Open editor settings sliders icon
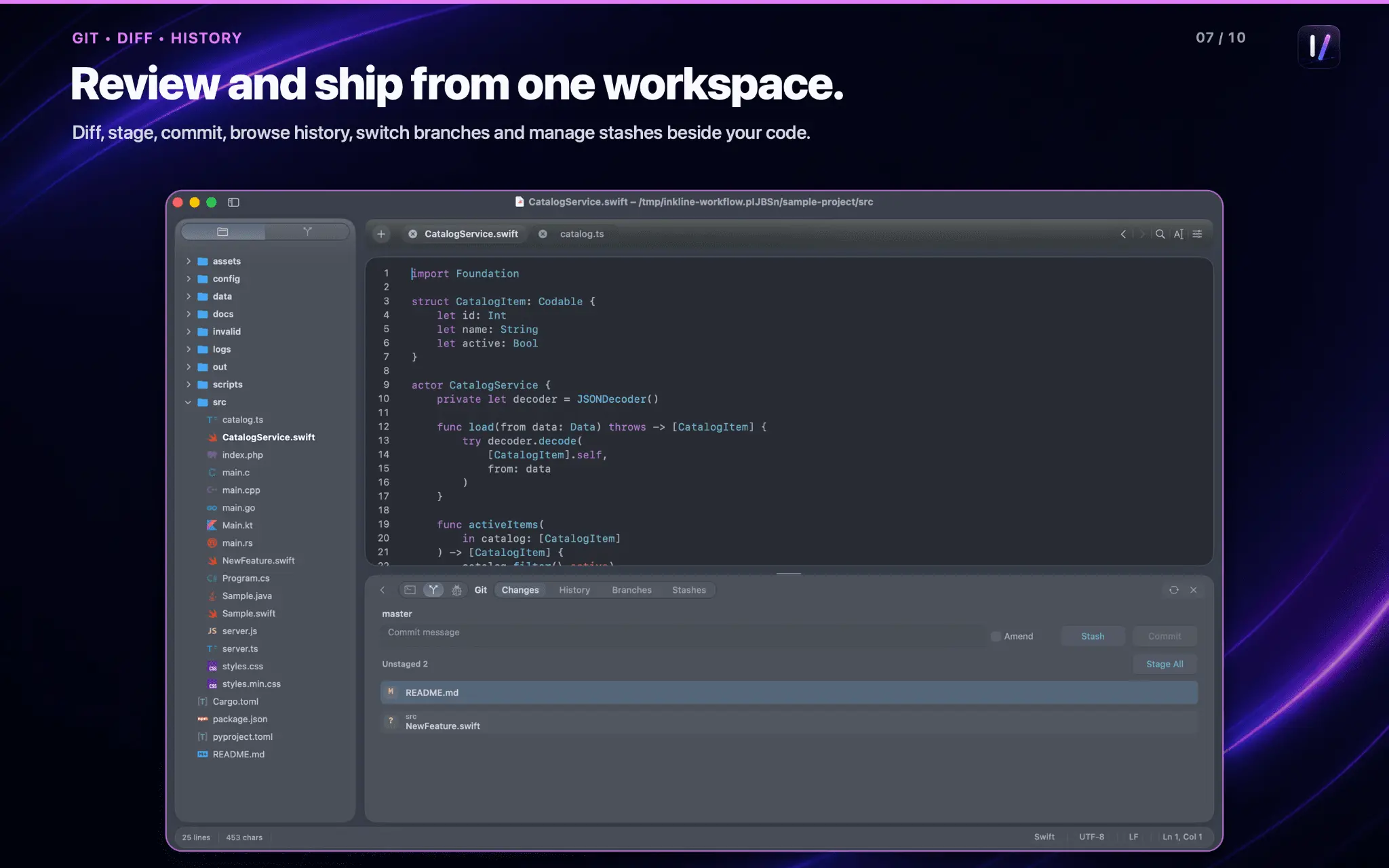 point(1198,234)
